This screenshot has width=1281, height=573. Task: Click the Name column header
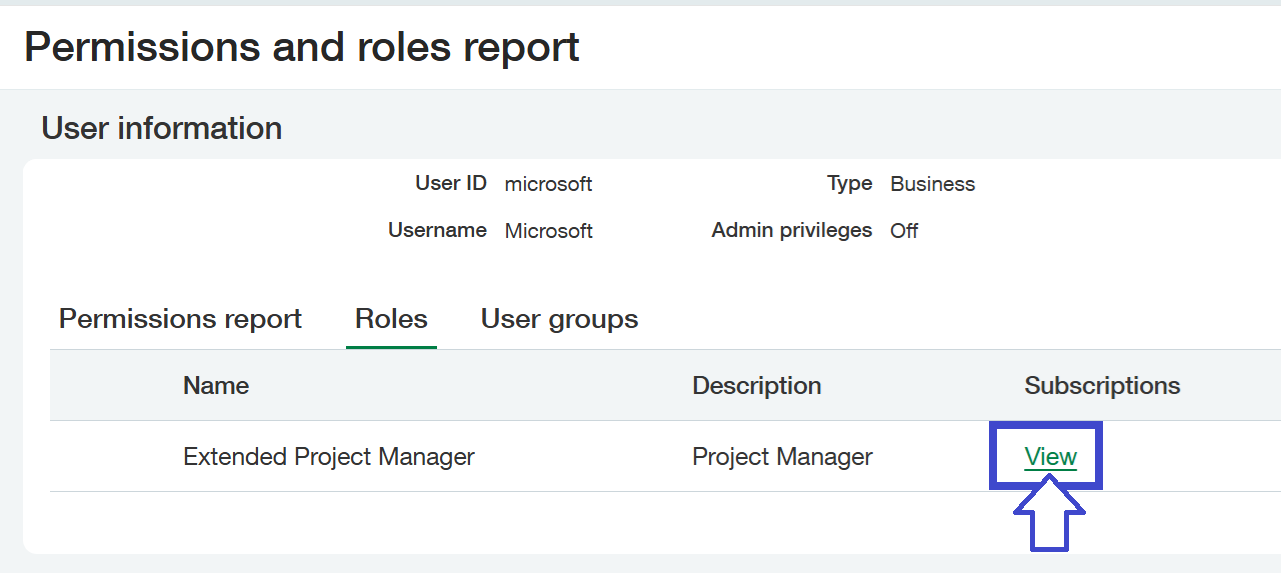[216, 386]
